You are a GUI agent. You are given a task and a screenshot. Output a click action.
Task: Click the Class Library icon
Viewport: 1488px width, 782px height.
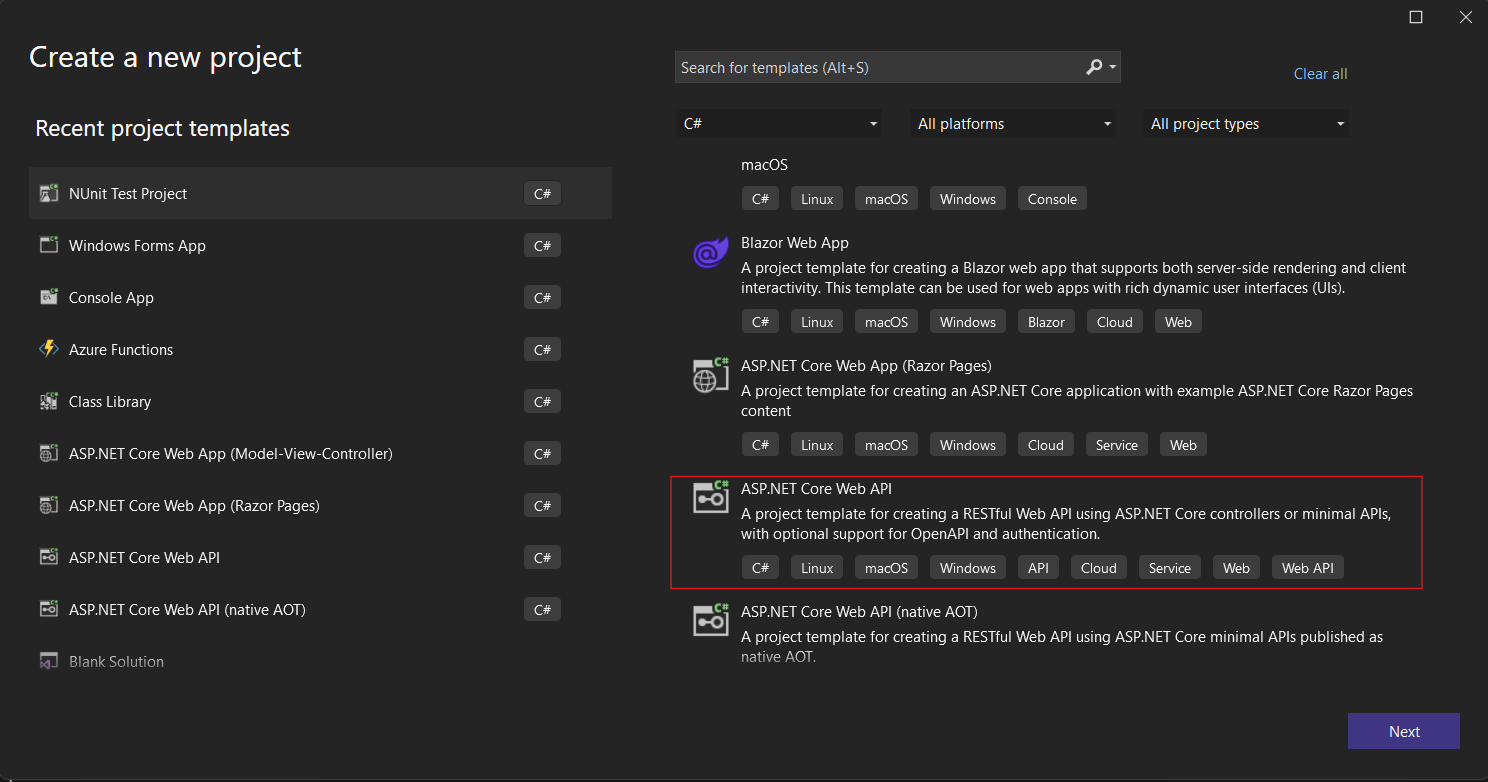click(49, 401)
